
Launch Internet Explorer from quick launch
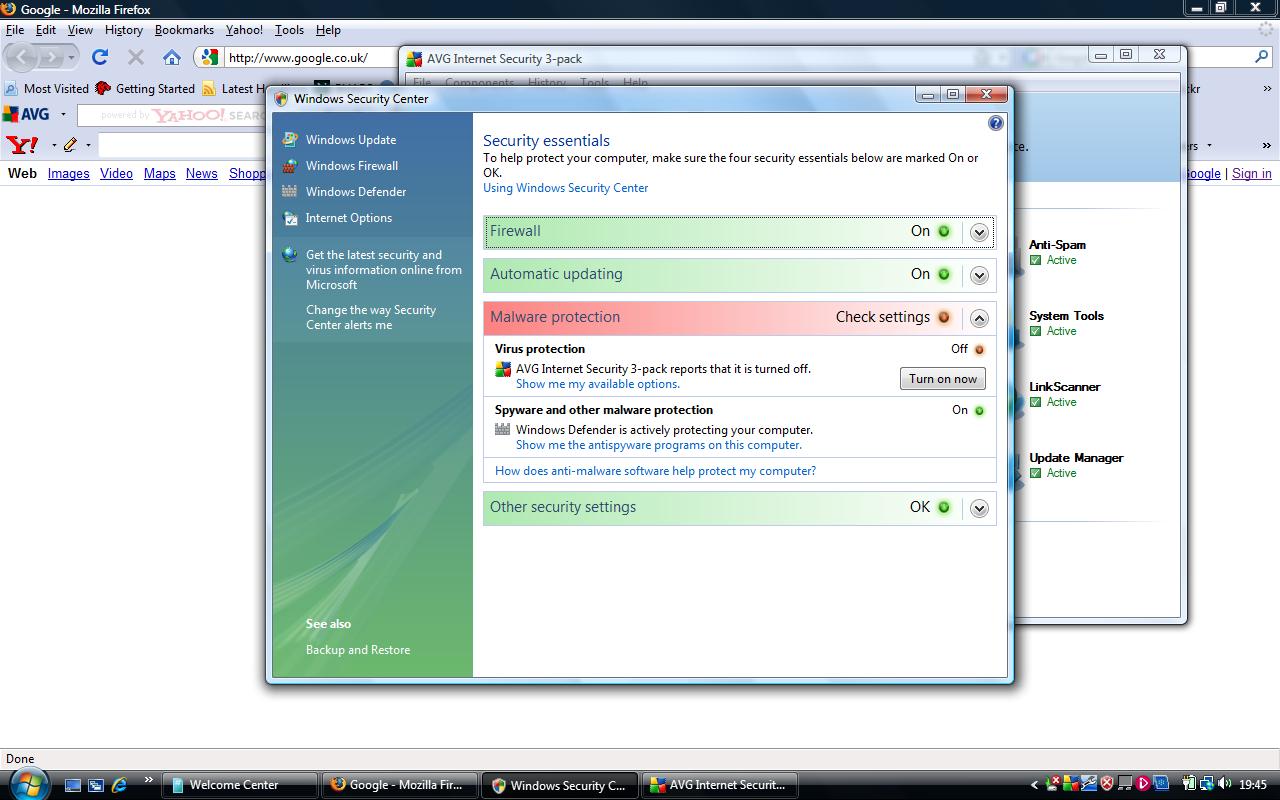coord(120,785)
